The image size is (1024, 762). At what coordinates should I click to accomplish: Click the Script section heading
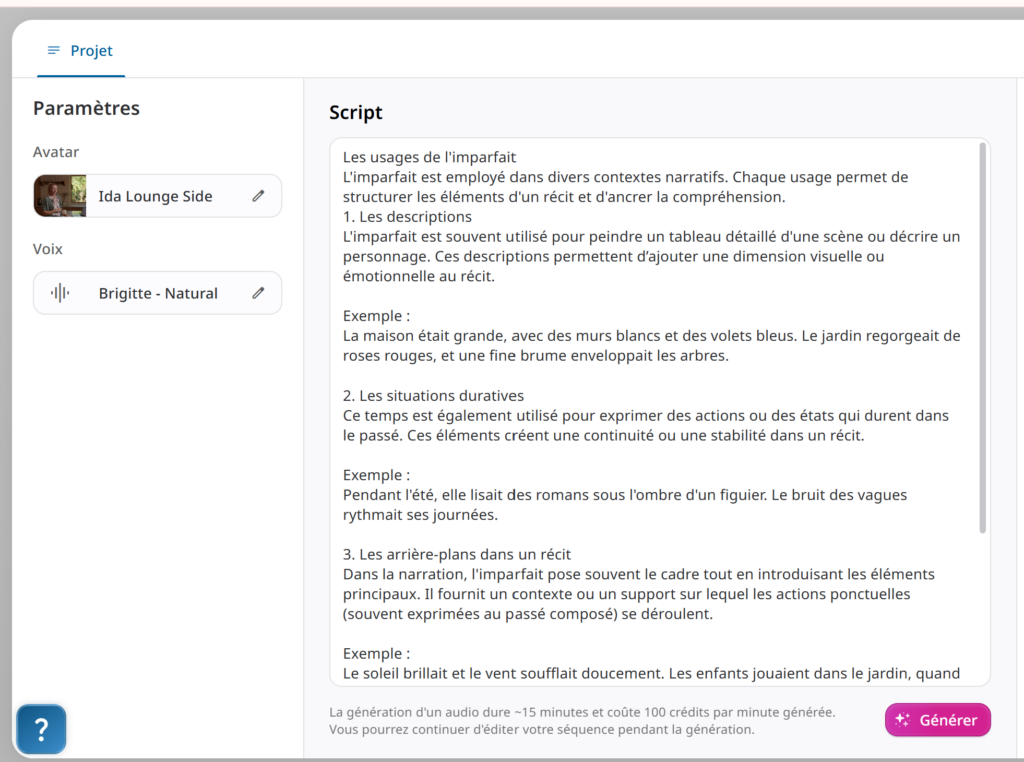(356, 113)
